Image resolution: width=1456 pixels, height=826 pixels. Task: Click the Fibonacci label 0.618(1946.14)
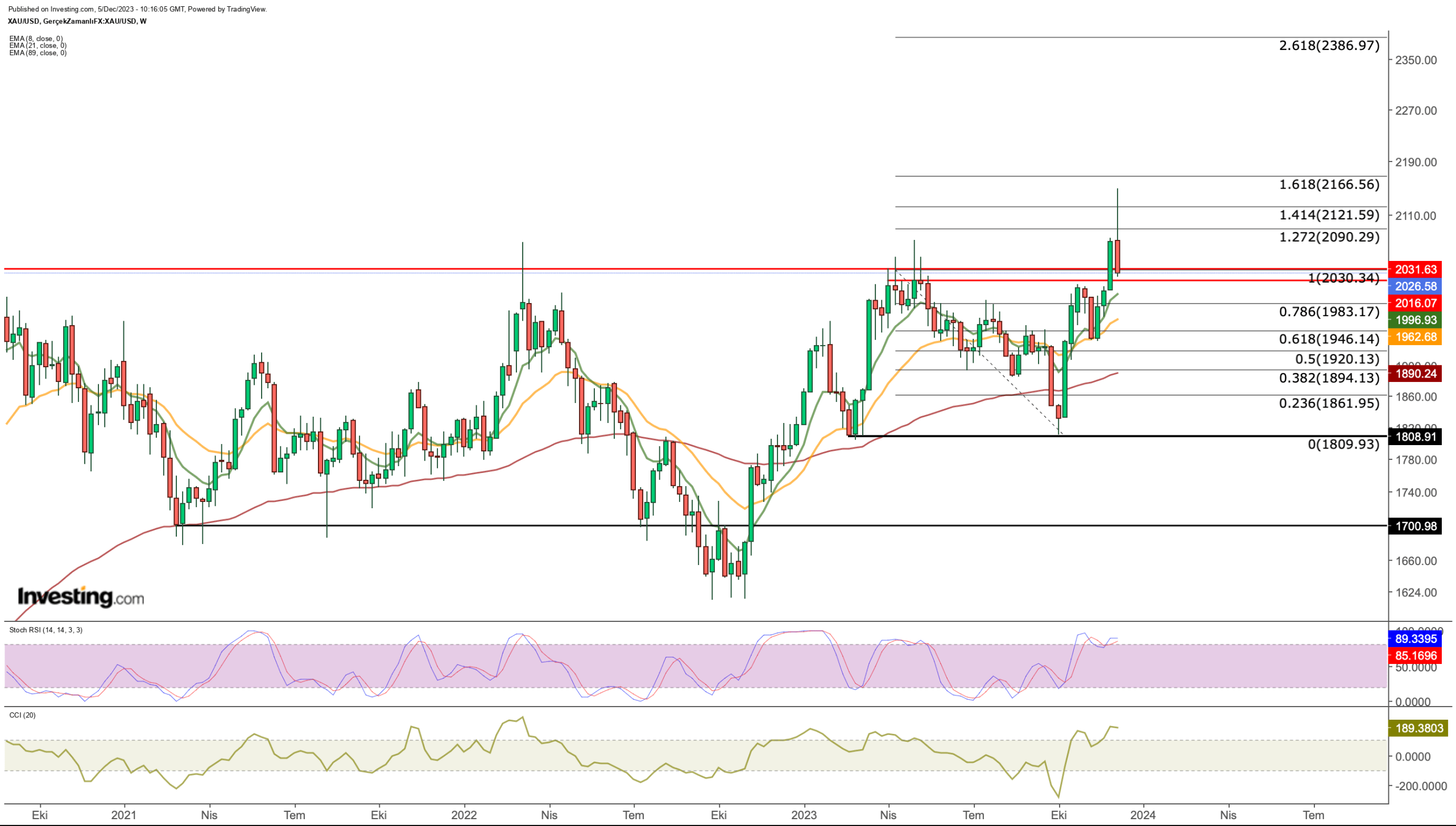click(1329, 339)
